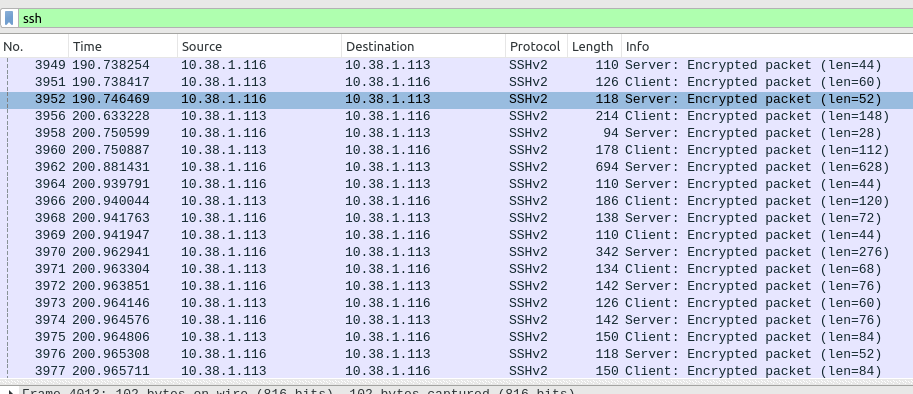The height and width of the screenshot is (394, 913).
Task: Click Info 'Server: Encrypted packet (len=72)'
Action: (753, 218)
